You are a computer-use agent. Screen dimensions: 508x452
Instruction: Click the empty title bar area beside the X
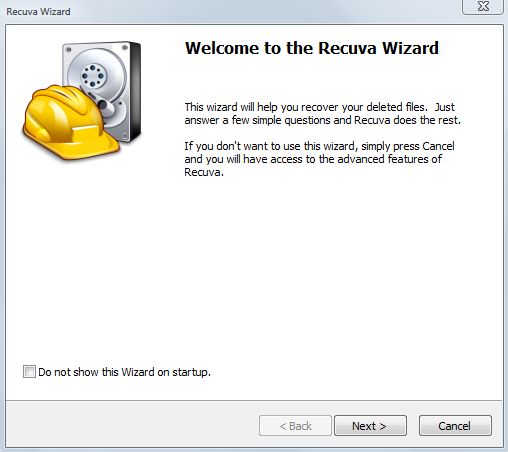267,11
